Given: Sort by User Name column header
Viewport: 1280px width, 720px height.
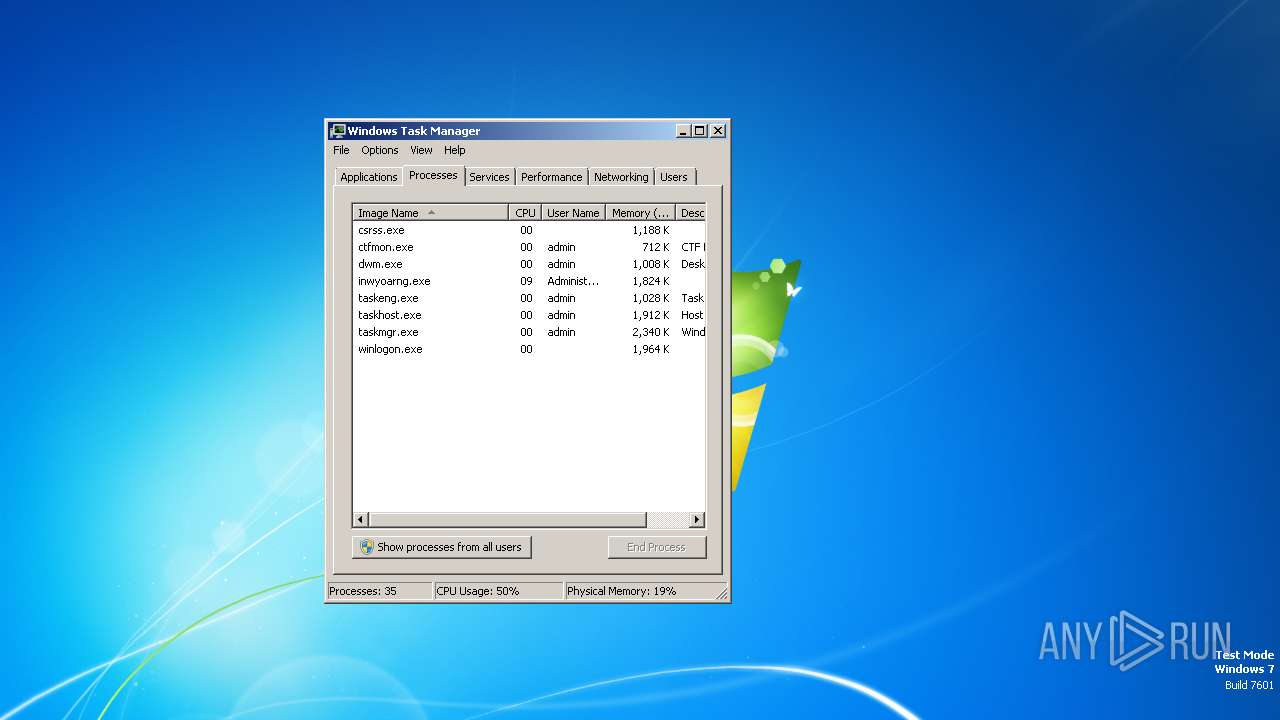Looking at the screenshot, I should 573,213.
